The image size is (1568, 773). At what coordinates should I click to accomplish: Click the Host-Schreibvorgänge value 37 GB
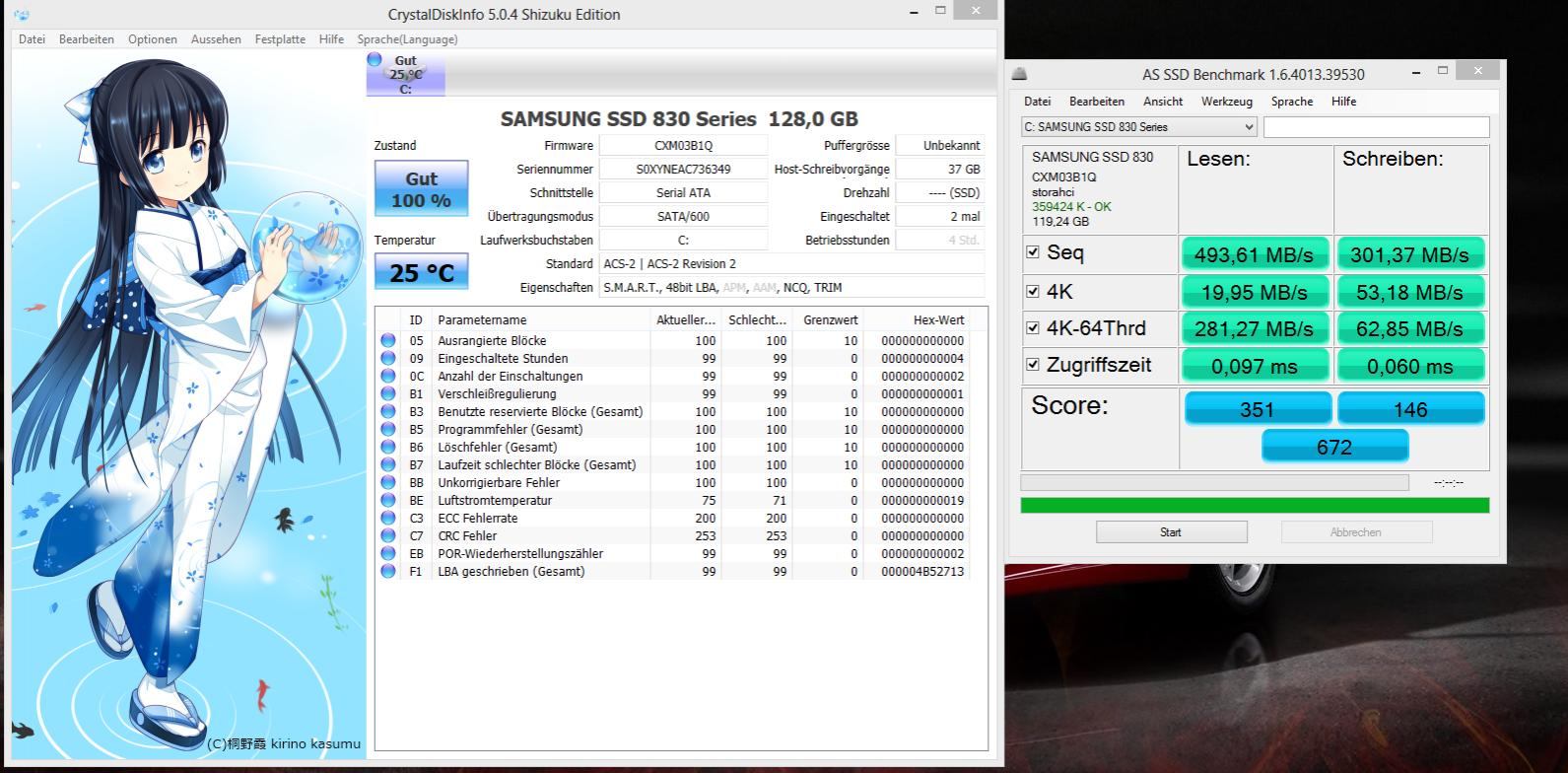(940, 169)
